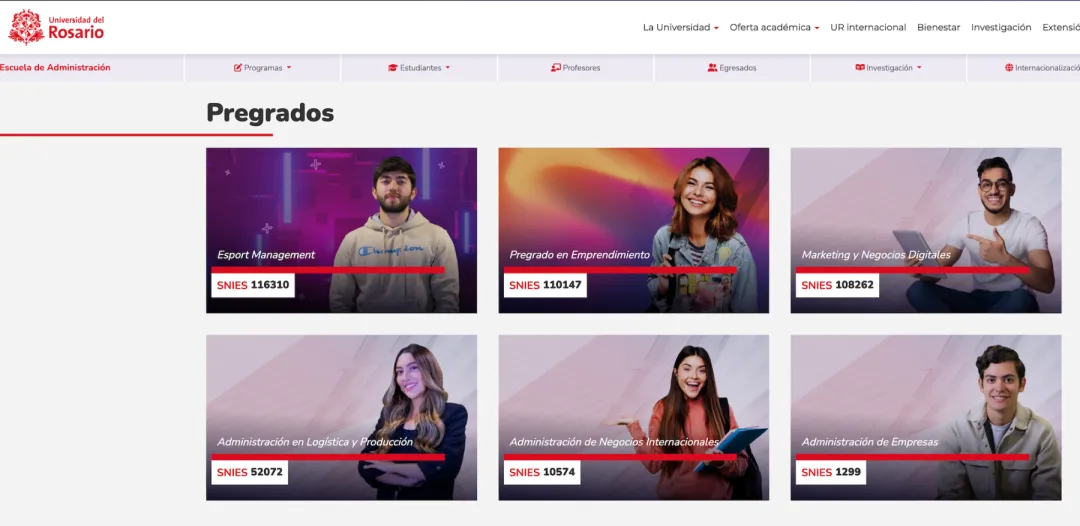This screenshot has width=1080, height=526.
Task: Open the Estudiantes submenu caret
Action: pyautogui.click(x=448, y=68)
